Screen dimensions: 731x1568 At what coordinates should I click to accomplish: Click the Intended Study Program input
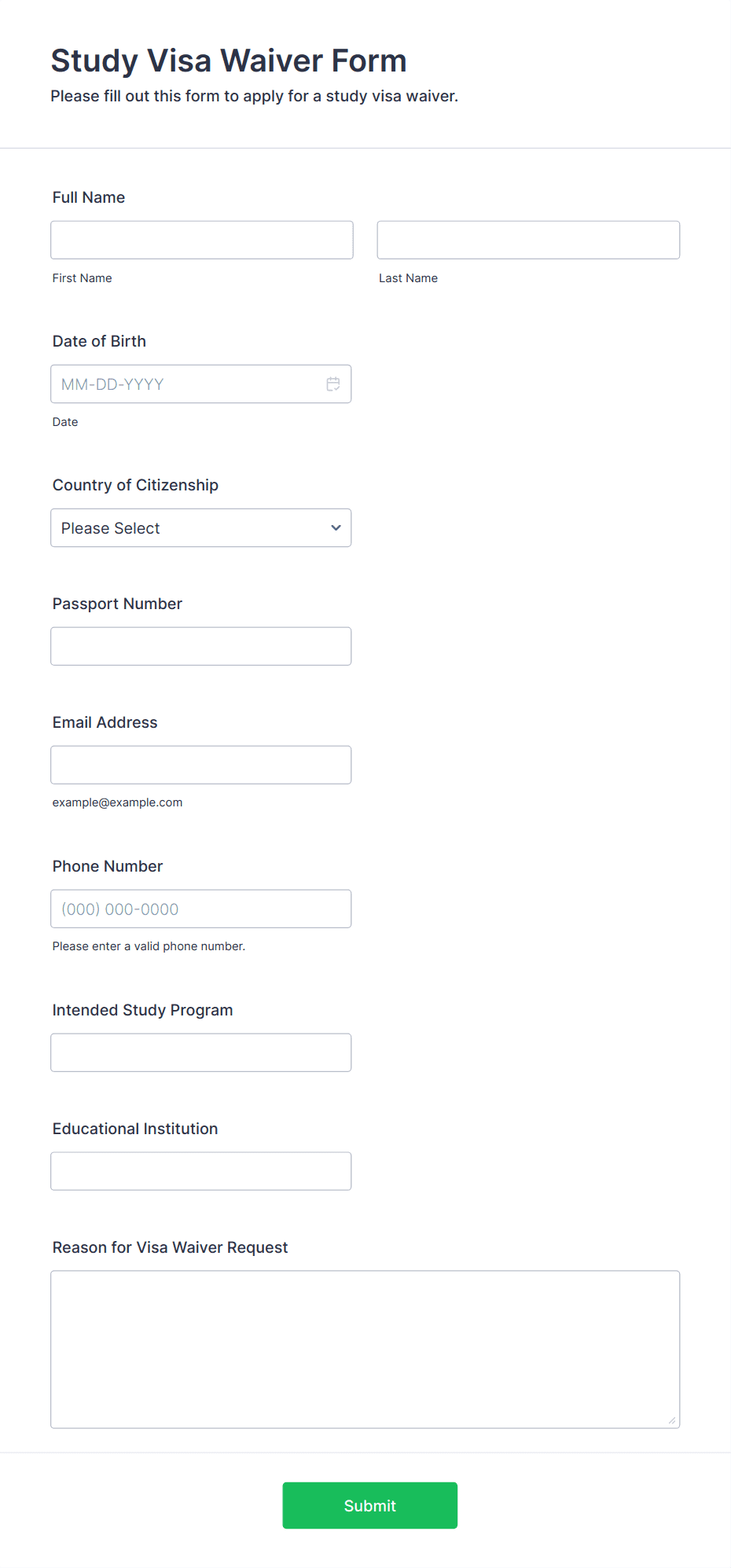[200, 1053]
